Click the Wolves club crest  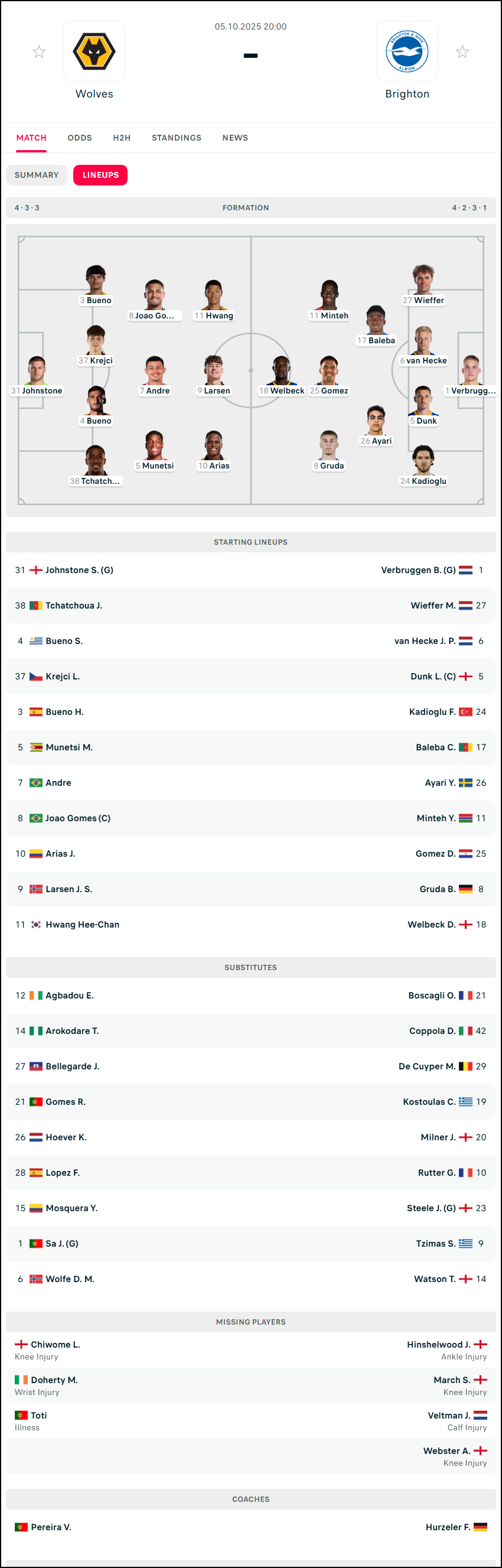click(94, 52)
